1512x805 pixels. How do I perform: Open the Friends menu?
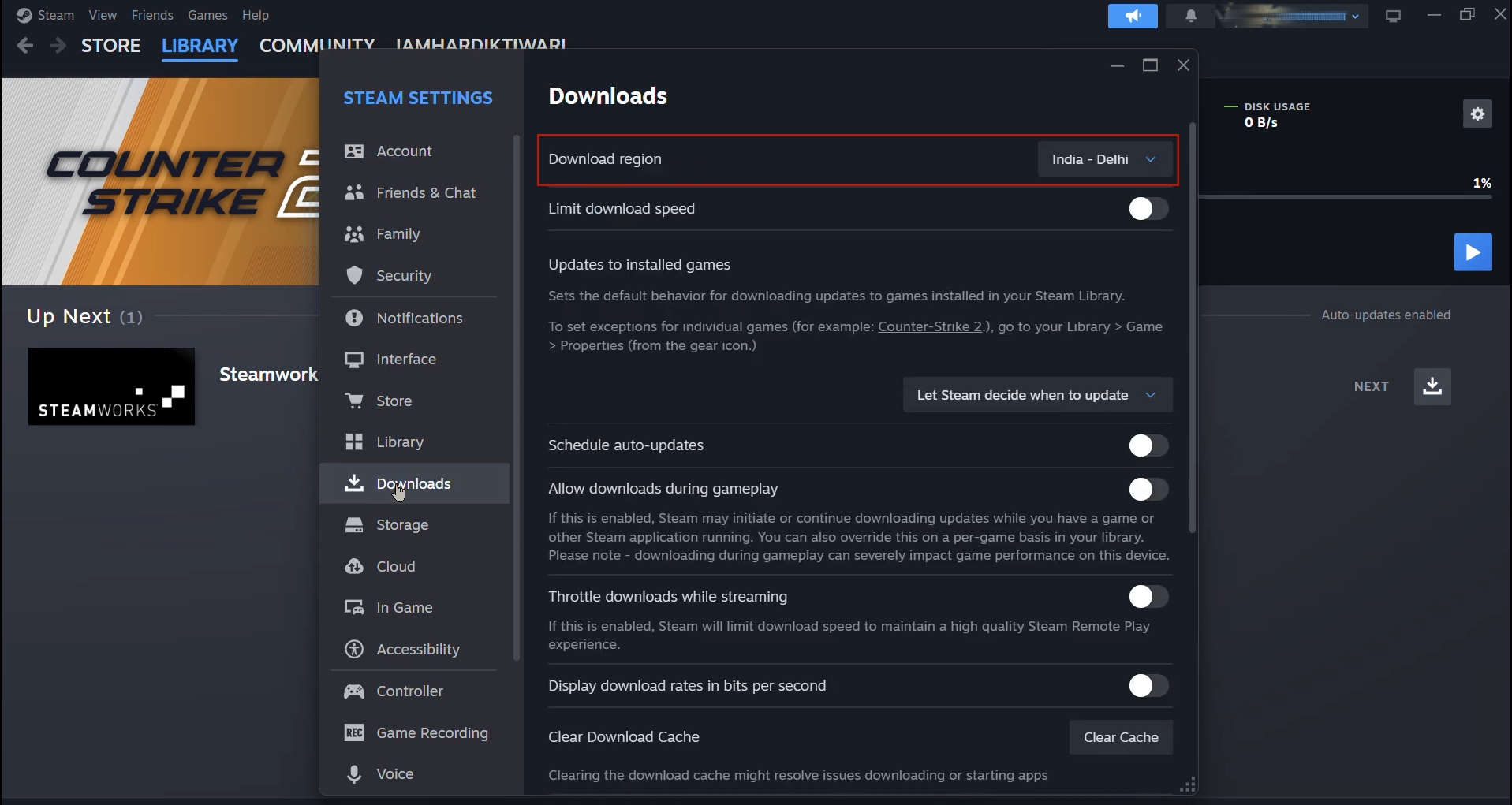coord(151,14)
